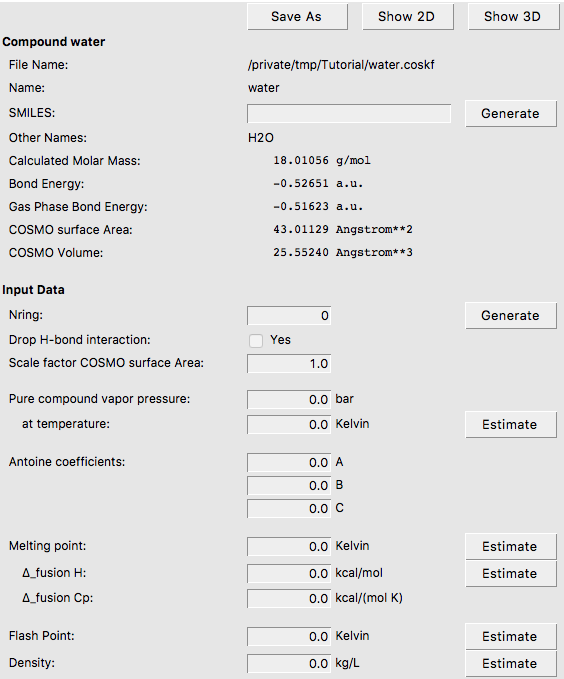Select file path /private/tmp/Tutorial/water.coskf

(x=341, y=65)
